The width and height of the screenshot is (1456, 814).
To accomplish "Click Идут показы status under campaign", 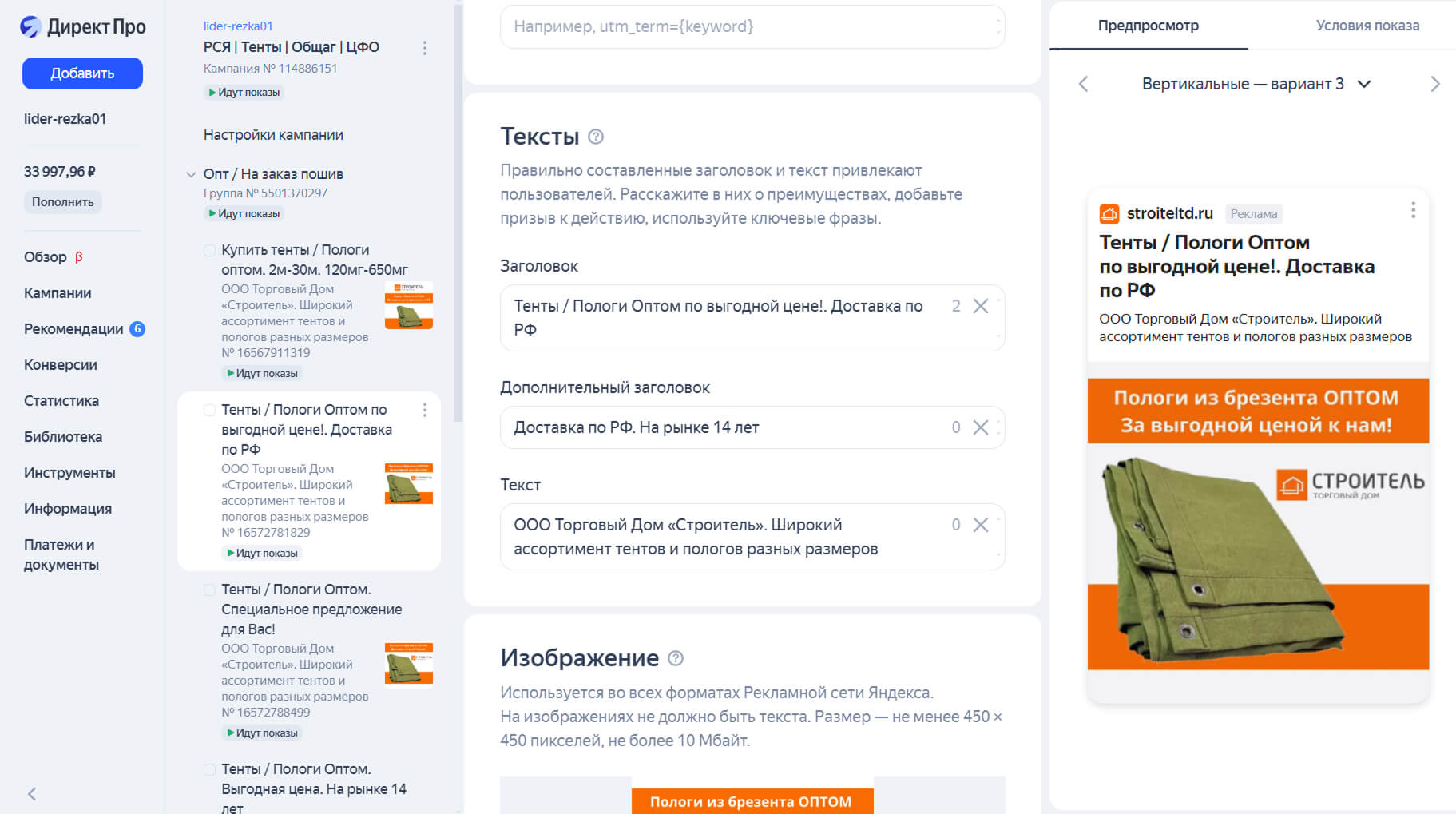I will click(244, 93).
